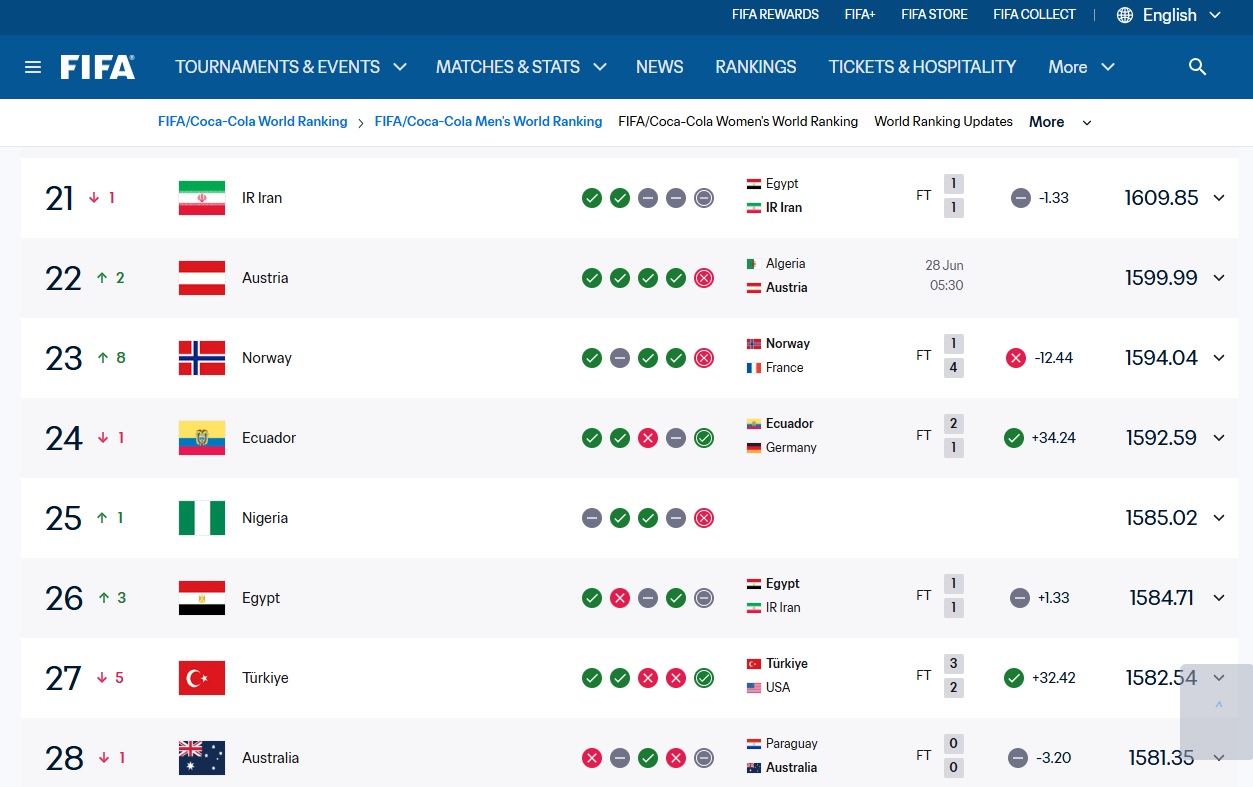Click the rank number 21
Screen dimensions: 1253x787
(x=60, y=198)
